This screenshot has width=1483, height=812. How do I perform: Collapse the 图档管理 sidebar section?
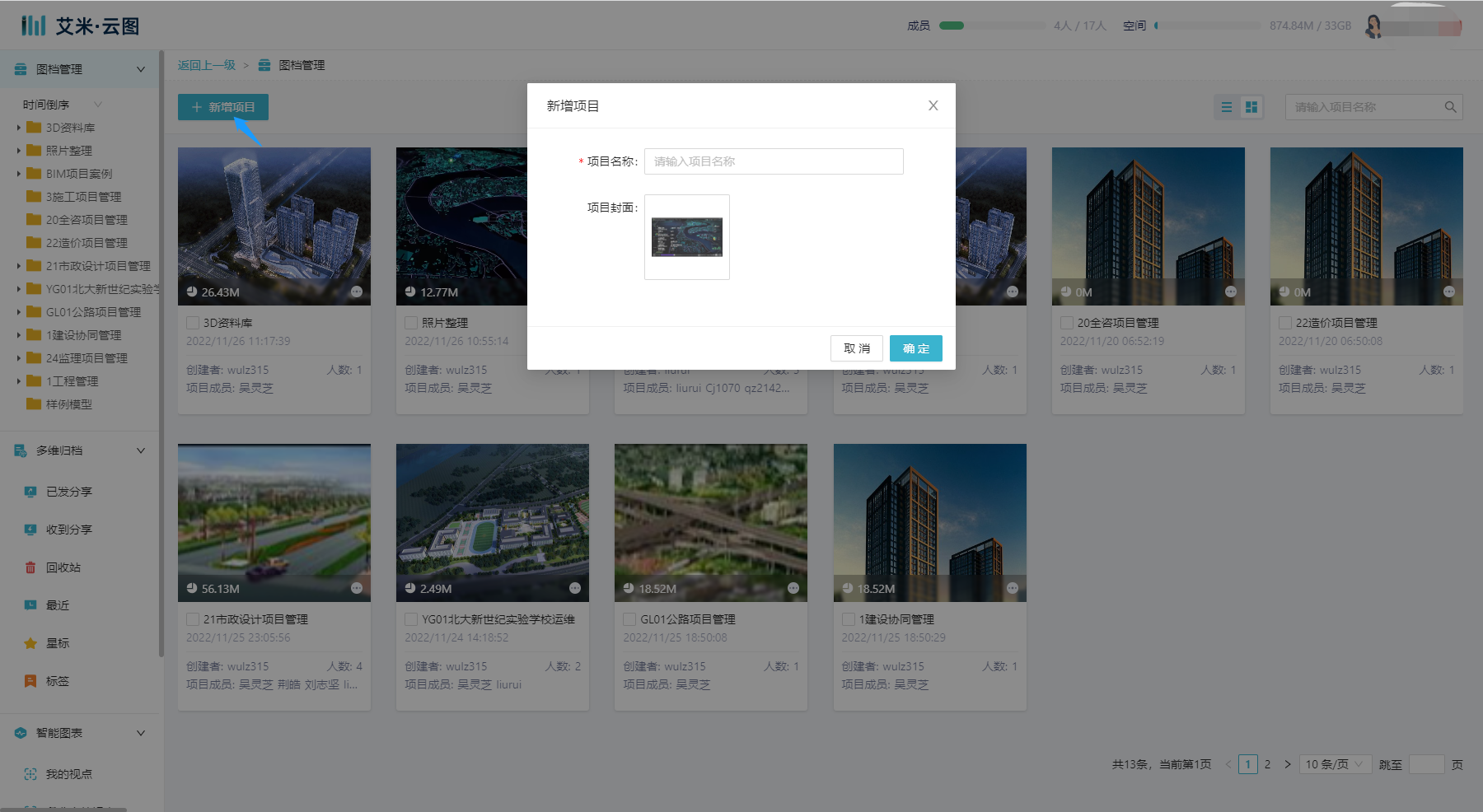click(141, 69)
